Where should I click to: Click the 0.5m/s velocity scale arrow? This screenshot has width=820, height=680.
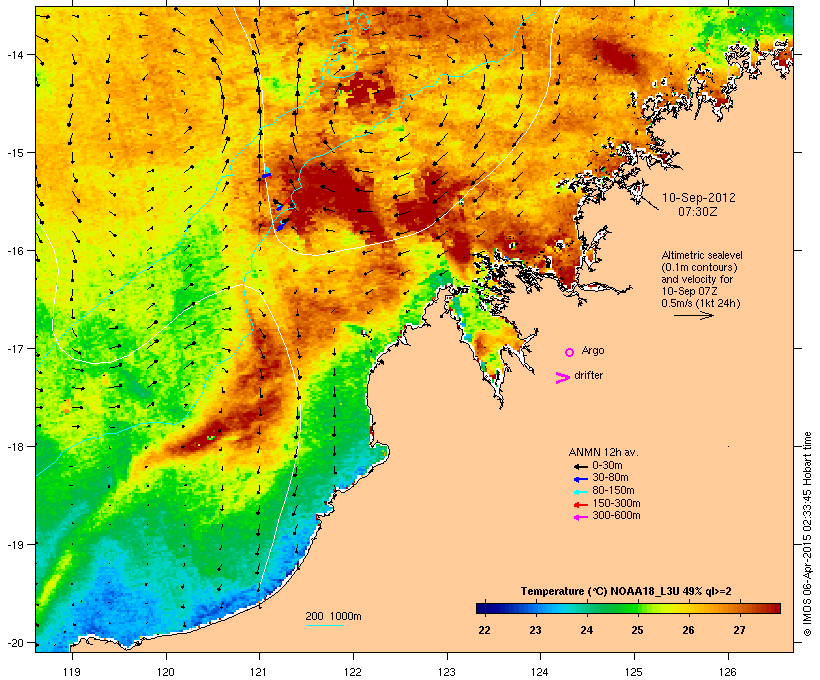pyautogui.click(x=693, y=315)
